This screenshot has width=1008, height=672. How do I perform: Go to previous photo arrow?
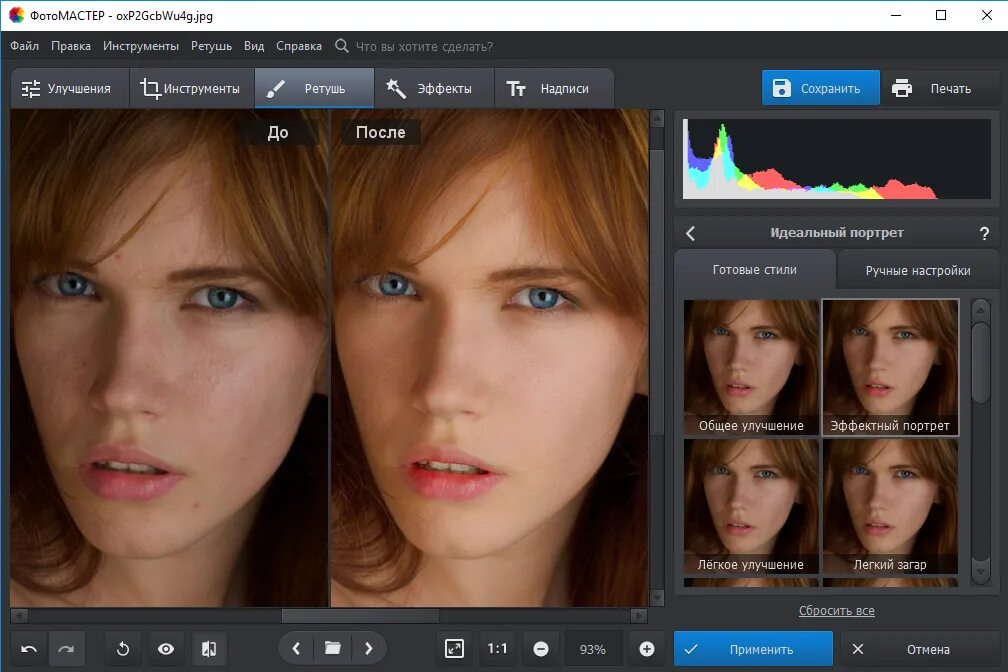(296, 648)
